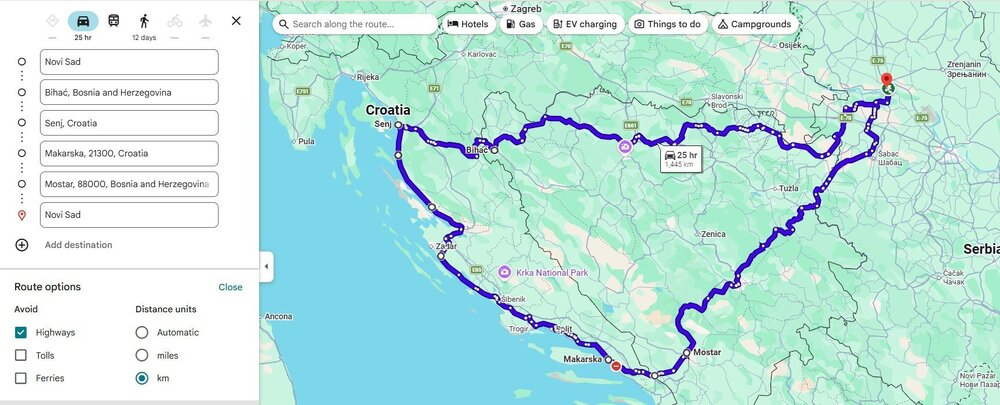Select driving travel mode icon
The width and height of the screenshot is (1000, 405).
[x=83, y=21]
